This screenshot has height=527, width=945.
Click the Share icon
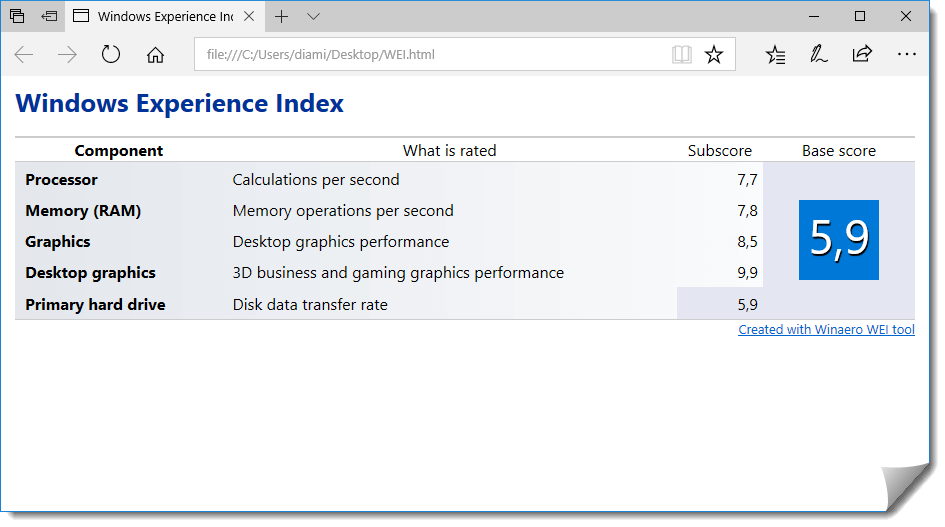(x=862, y=55)
